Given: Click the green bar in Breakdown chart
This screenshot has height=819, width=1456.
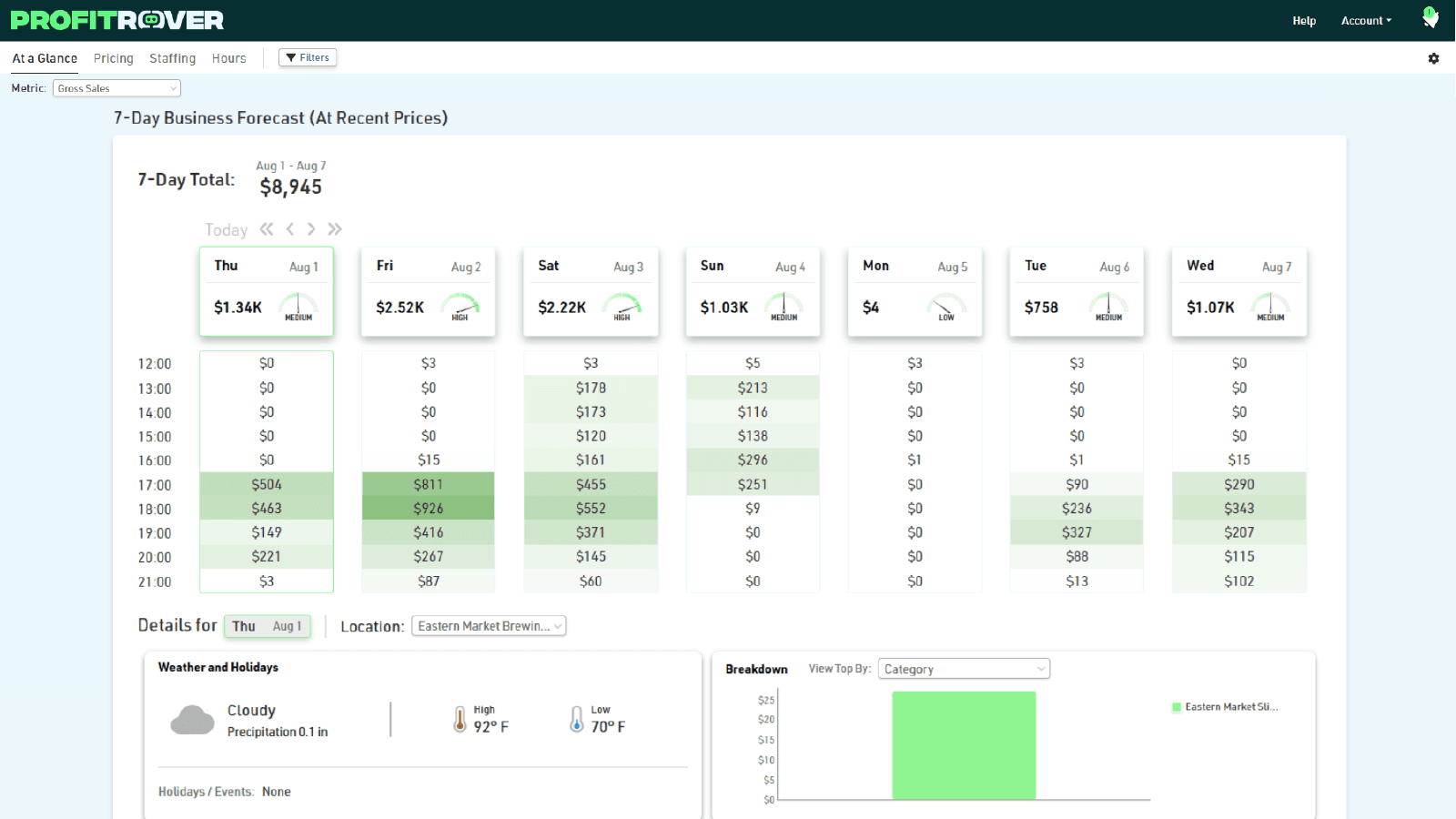Looking at the screenshot, I should click(964, 745).
